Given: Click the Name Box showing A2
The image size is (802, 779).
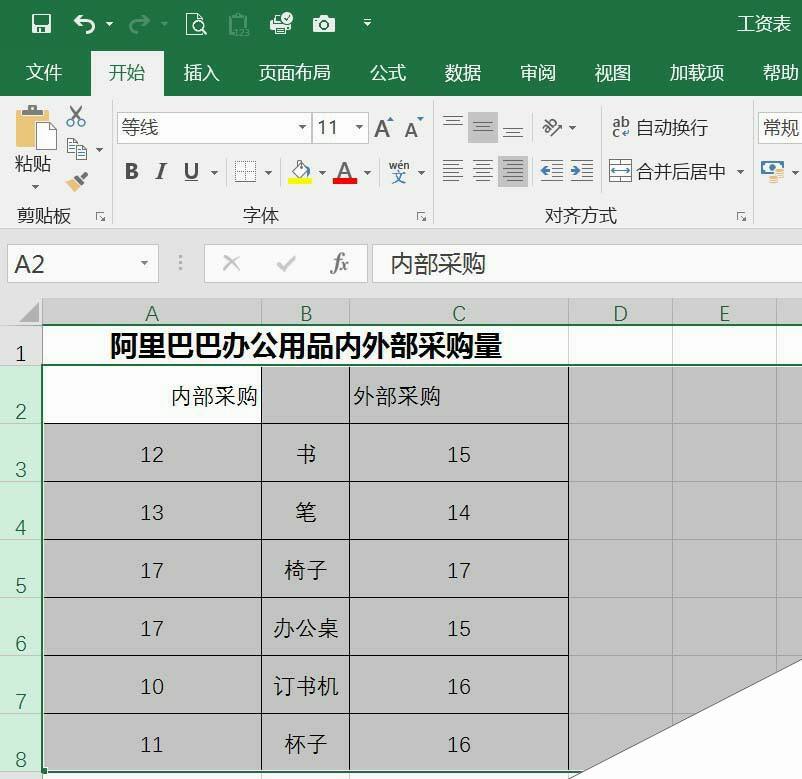Looking at the screenshot, I should (72, 263).
